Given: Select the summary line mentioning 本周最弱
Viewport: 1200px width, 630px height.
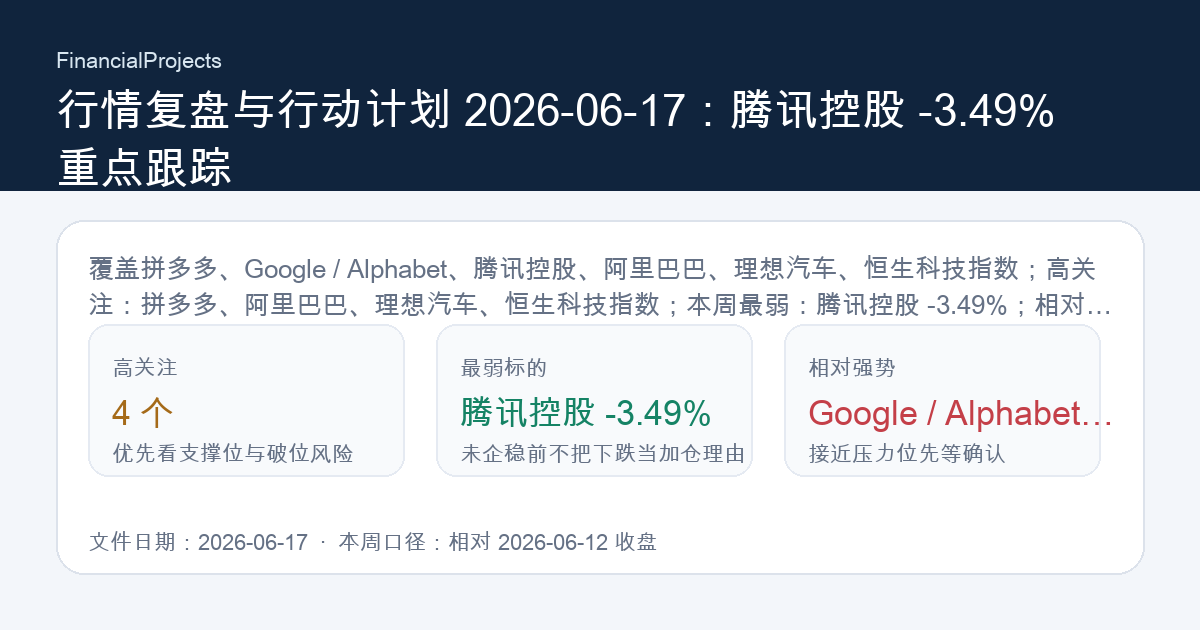Looking at the screenshot, I should [x=600, y=304].
